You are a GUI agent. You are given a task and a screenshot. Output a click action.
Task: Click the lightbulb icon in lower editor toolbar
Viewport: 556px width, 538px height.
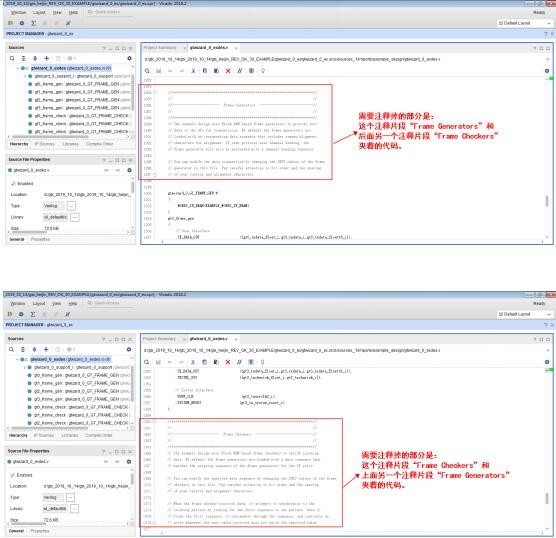[262, 362]
